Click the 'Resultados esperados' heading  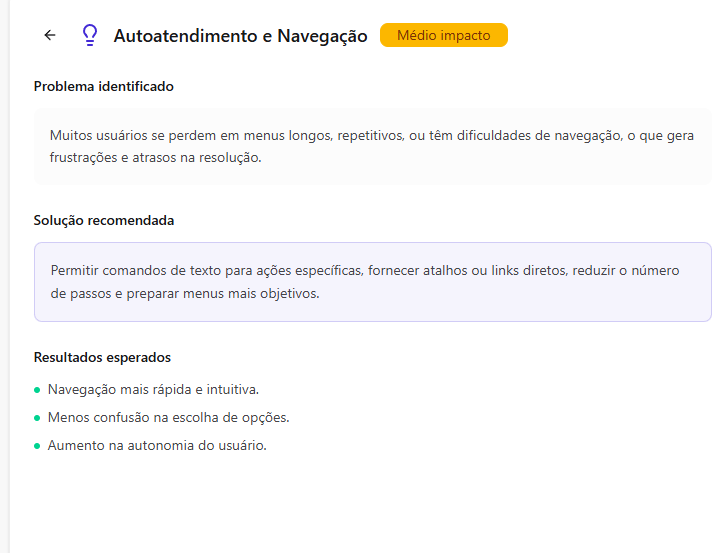tap(102, 358)
